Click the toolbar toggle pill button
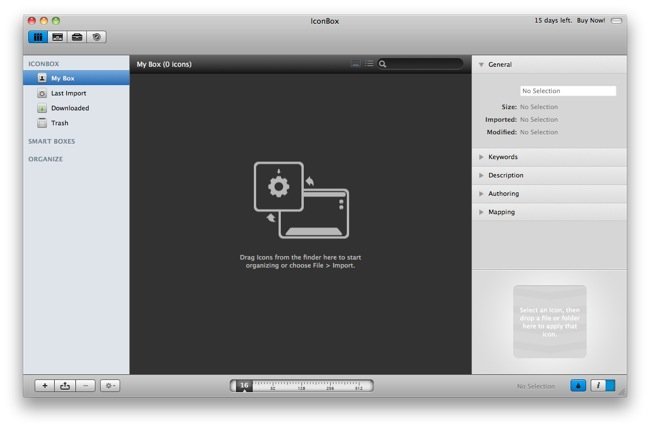This screenshot has height=429, width=650. pyautogui.click(x=616, y=20)
